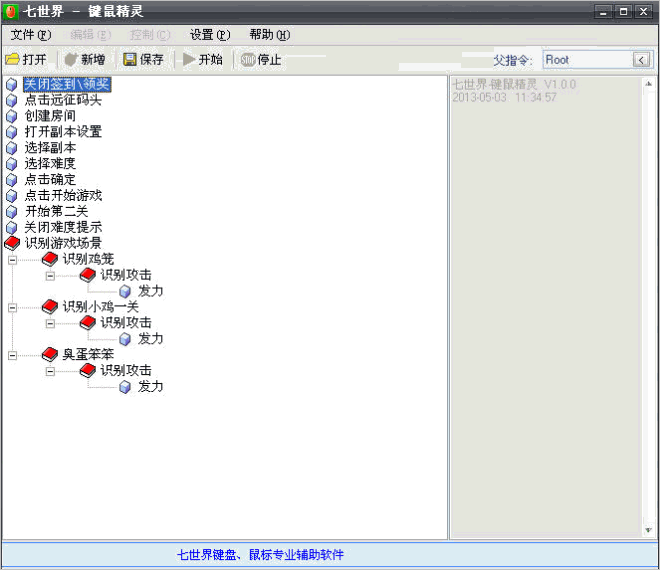
Task: Collapse the 臭蛋笨笨 node
Action: [12, 356]
